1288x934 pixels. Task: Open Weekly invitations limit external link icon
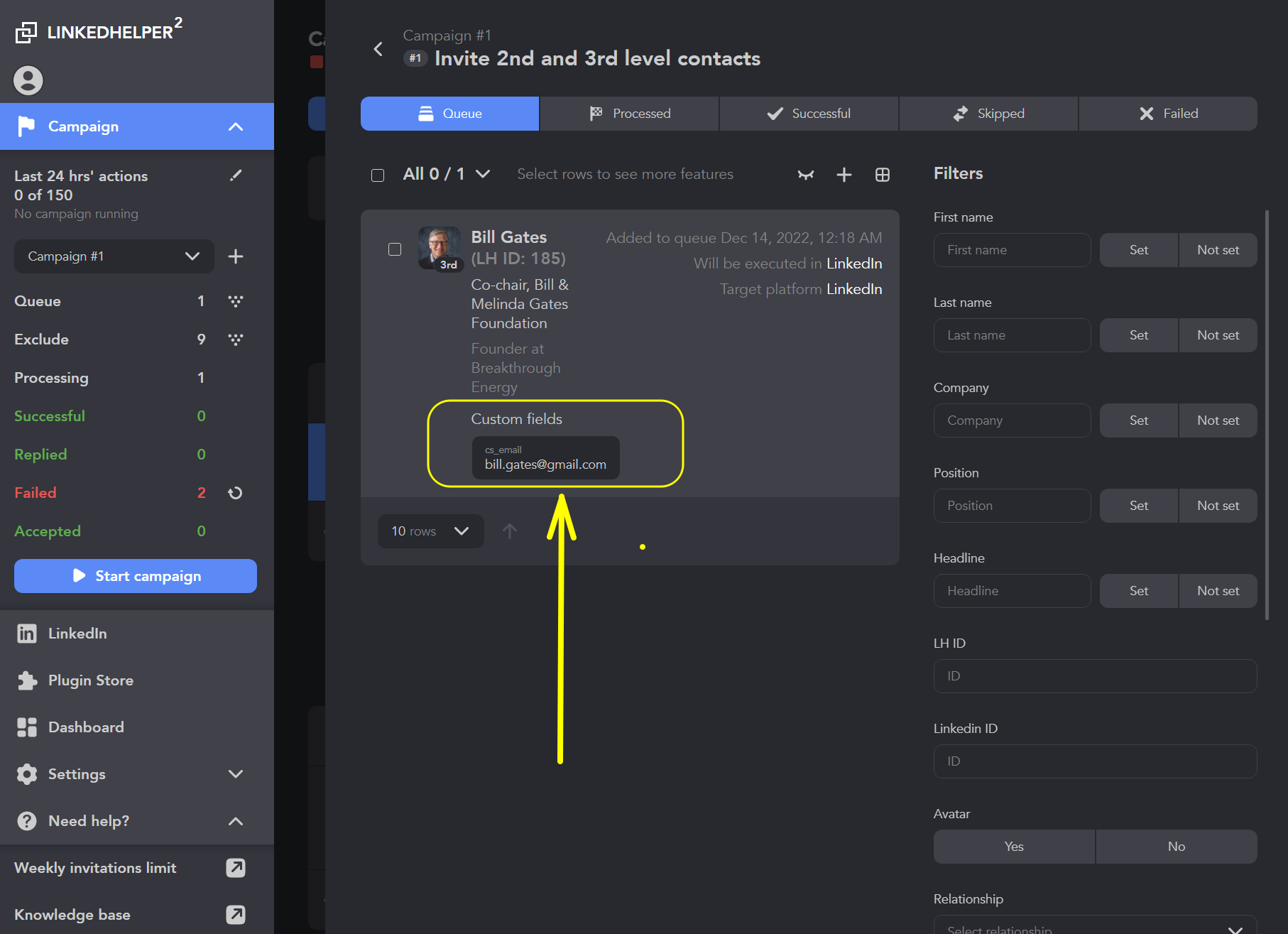tap(236, 868)
